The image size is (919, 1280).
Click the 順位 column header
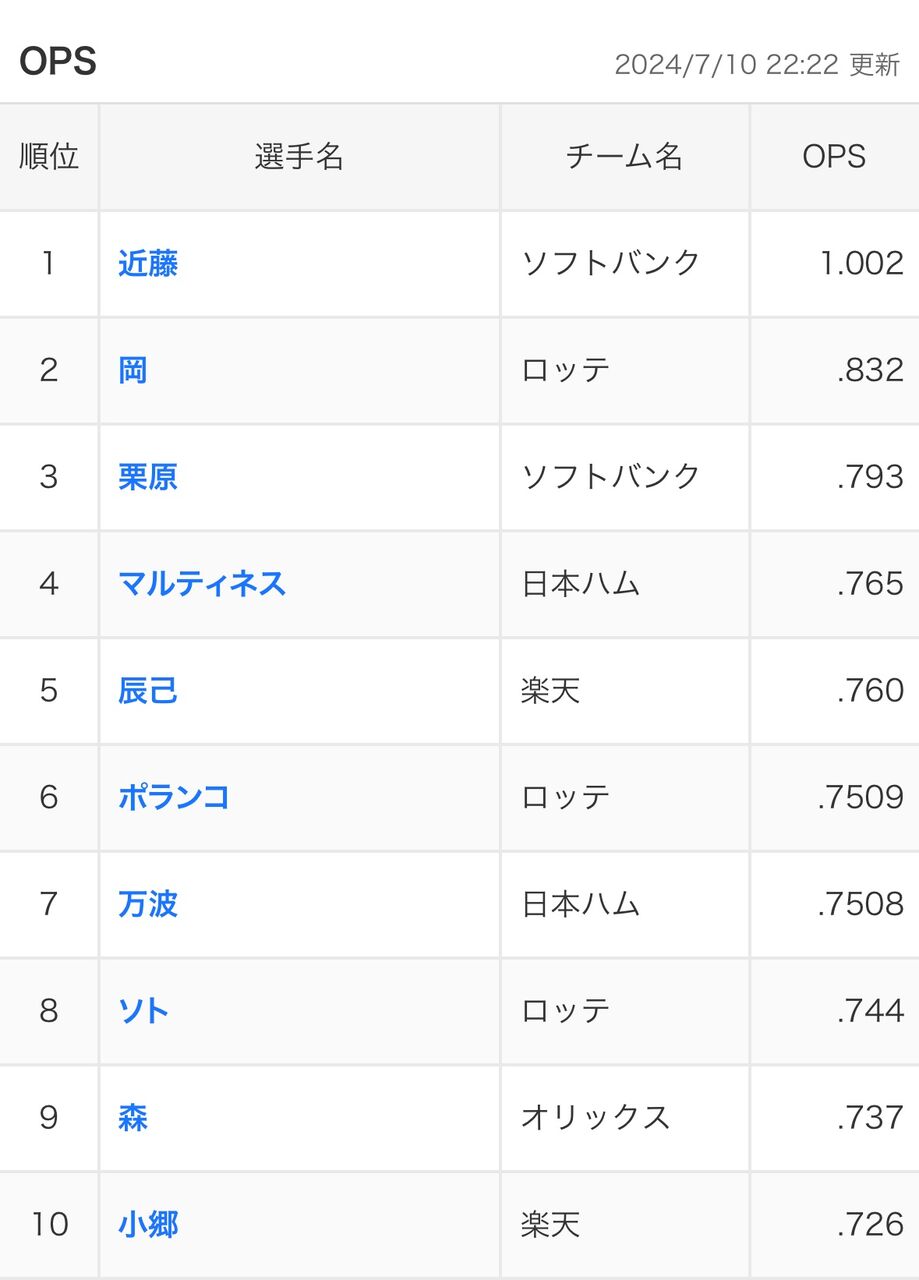click(49, 157)
